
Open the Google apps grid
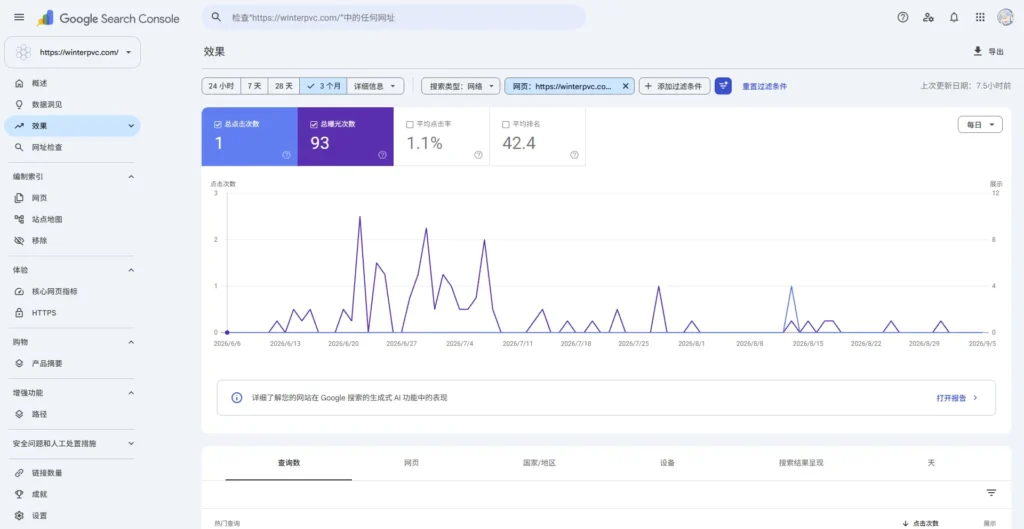pos(980,18)
